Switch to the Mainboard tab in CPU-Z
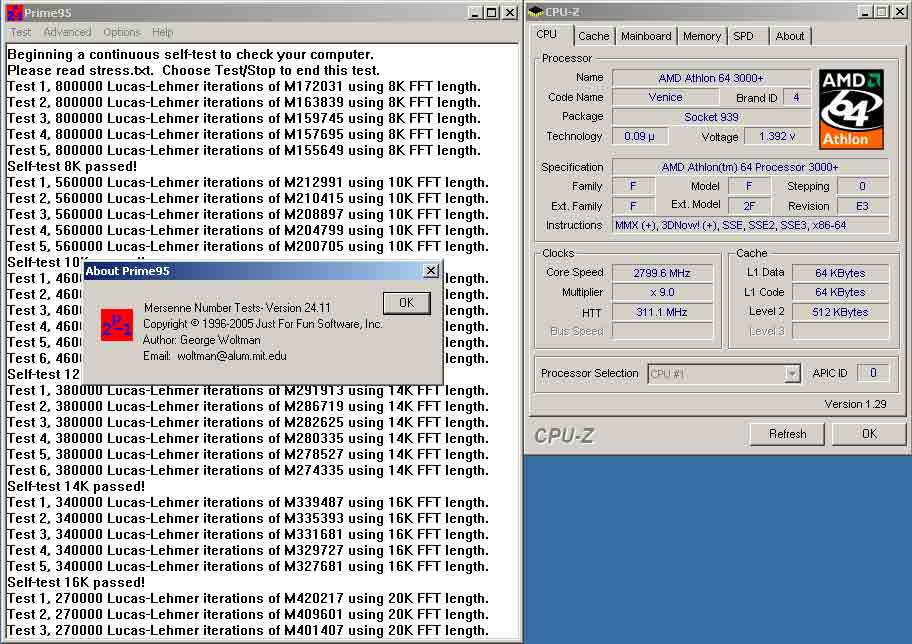 pos(646,36)
